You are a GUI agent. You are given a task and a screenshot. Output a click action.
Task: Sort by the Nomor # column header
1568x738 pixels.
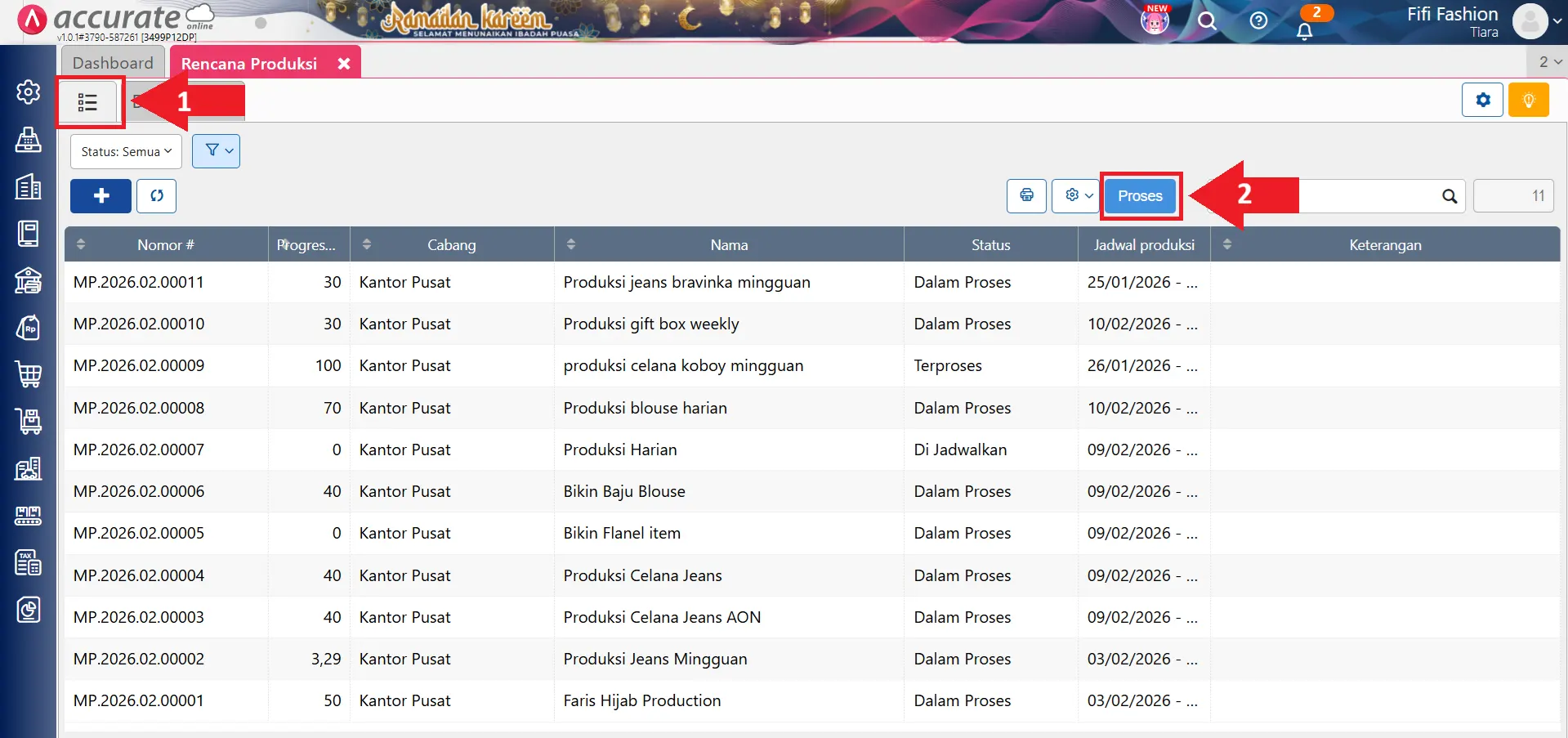165,245
